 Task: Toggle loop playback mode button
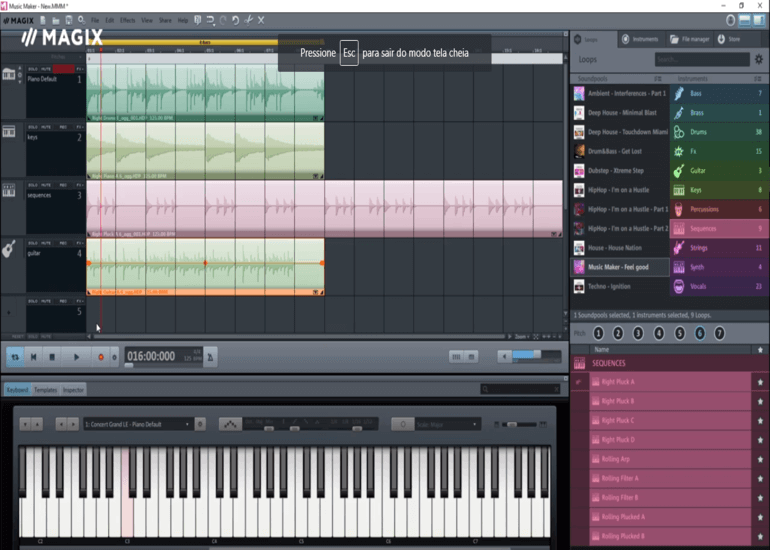(15, 357)
